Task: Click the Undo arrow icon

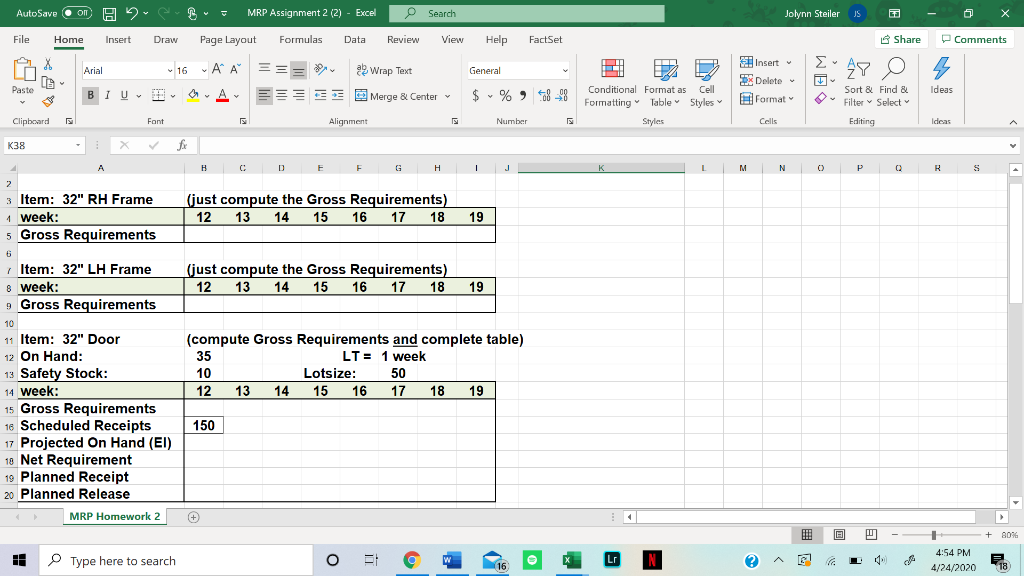Action: coord(131,13)
